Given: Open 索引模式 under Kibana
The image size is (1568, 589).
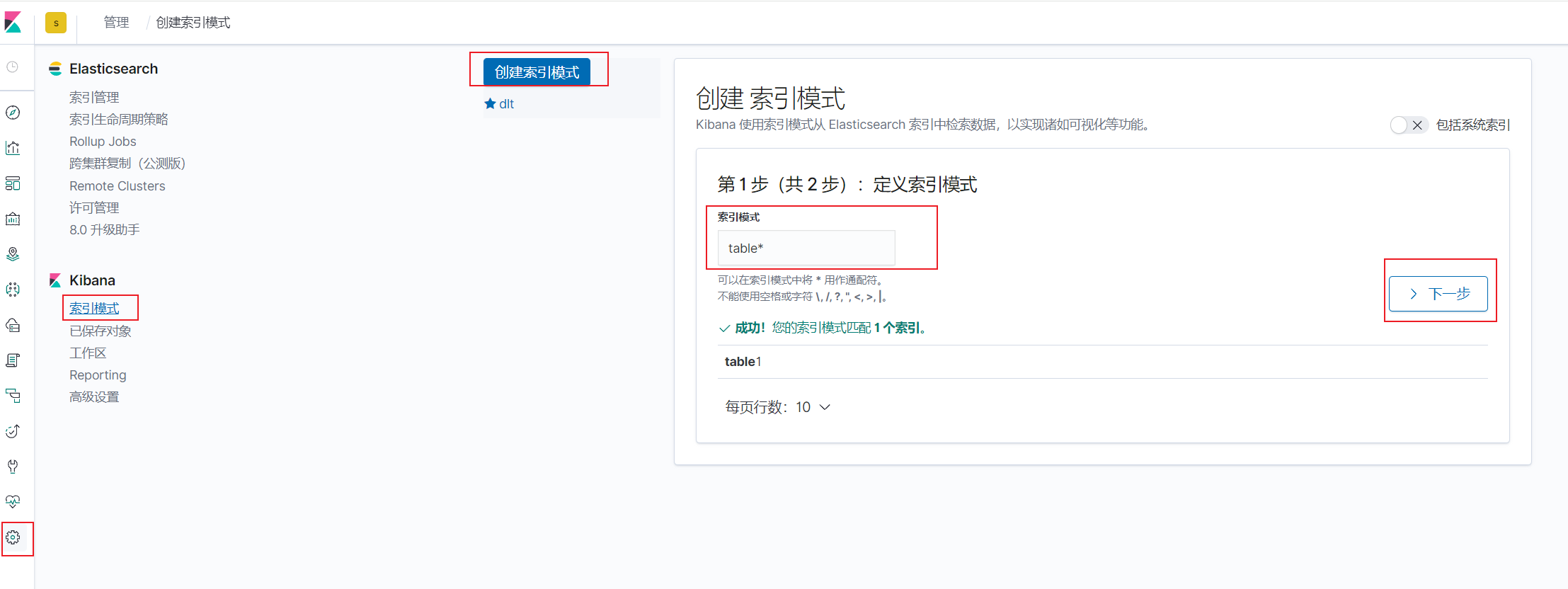Looking at the screenshot, I should [94, 308].
